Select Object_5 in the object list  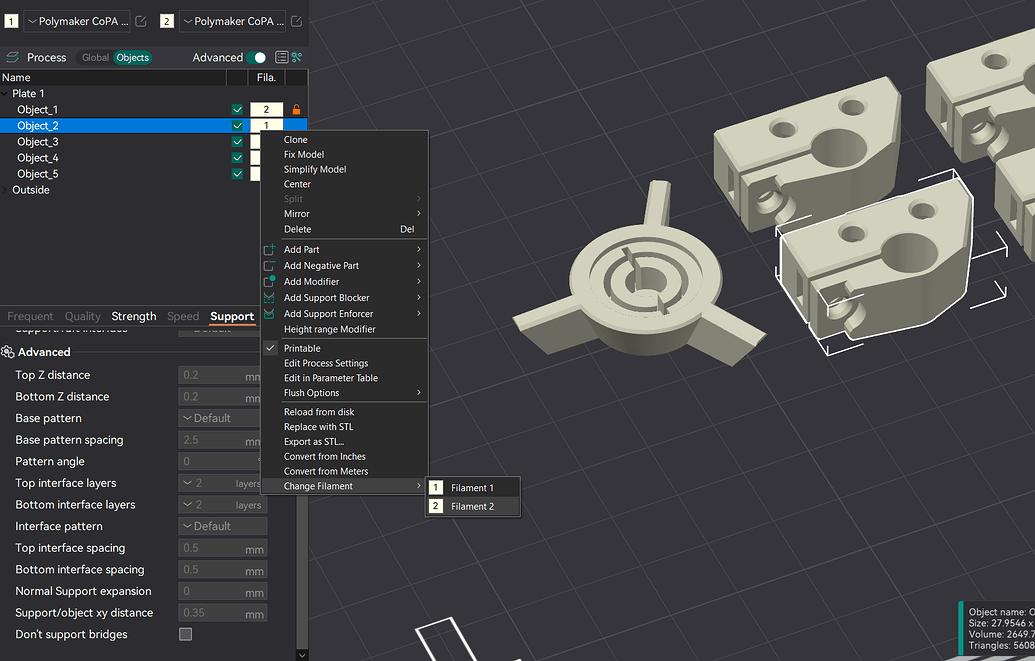point(38,174)
